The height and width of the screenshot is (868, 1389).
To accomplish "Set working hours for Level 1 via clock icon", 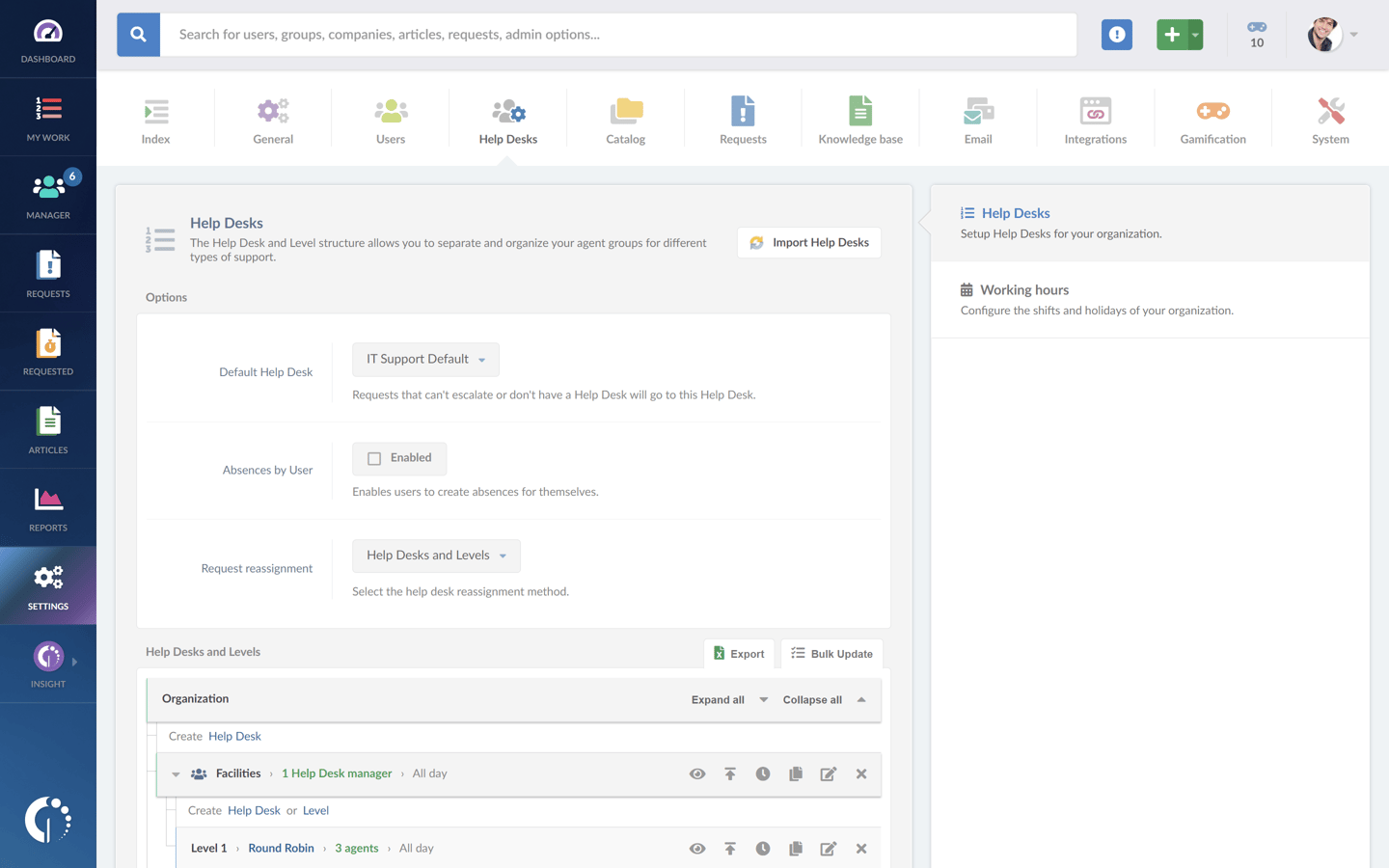I will click(x=763, y=848).
